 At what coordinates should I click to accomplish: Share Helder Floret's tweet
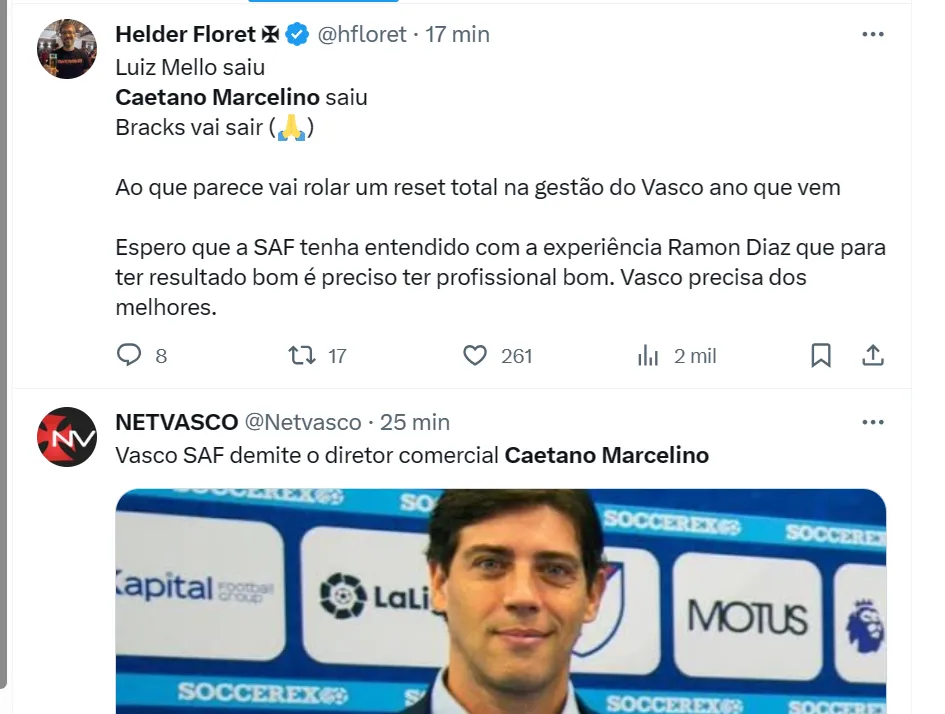(x=872, y=356)
